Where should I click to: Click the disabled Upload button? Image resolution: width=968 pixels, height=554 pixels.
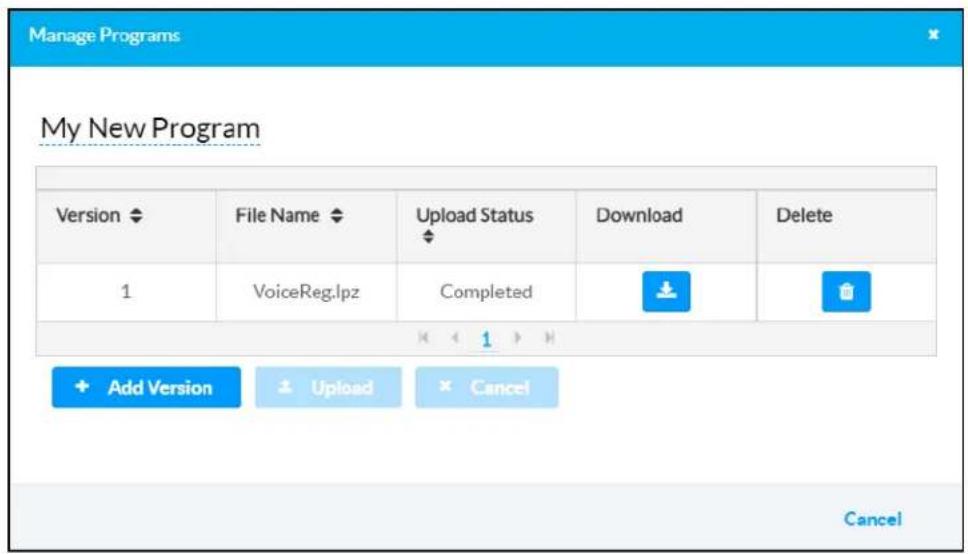[328, 387]
